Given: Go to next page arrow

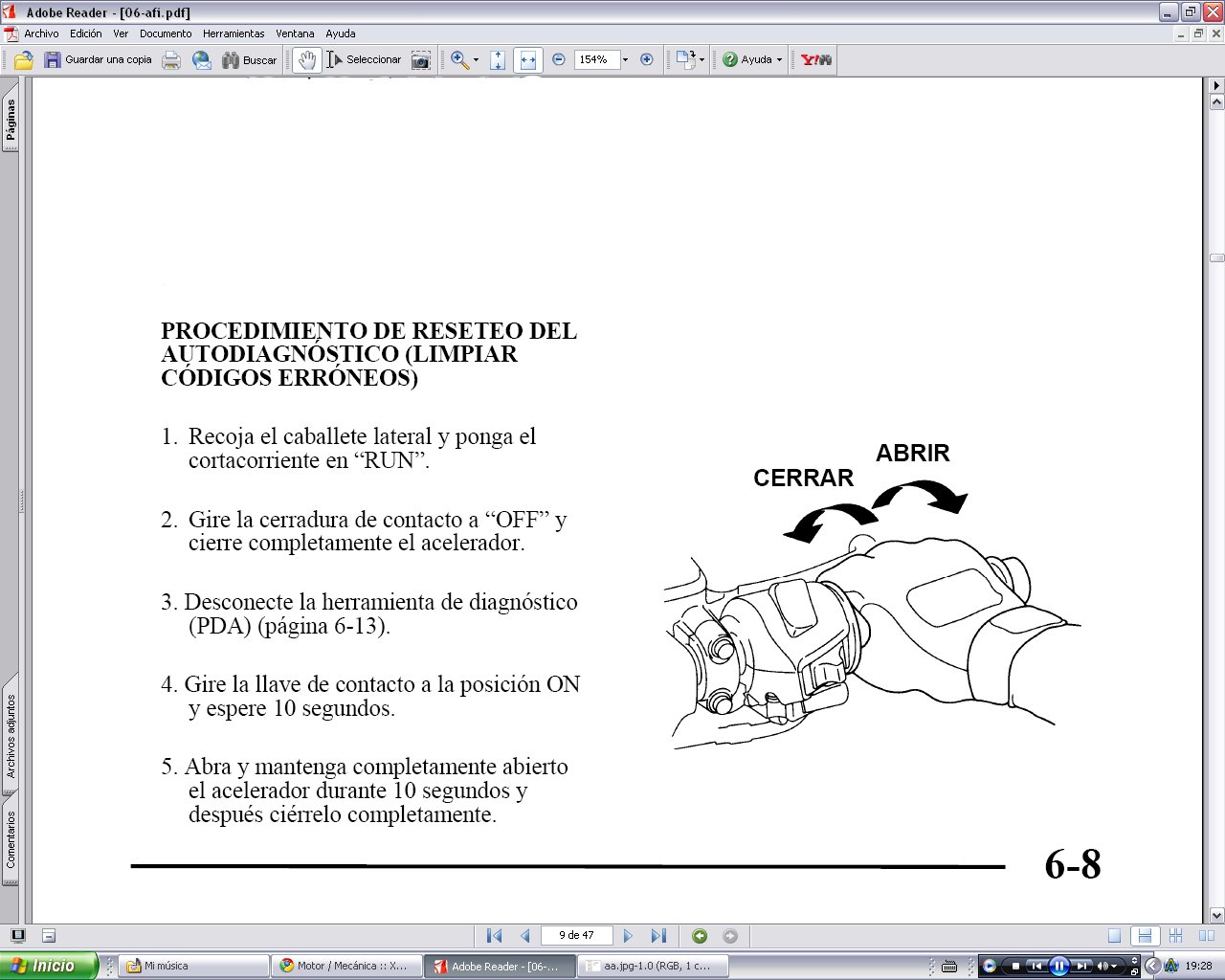Looking at the screenshot, I should (628, 936).
